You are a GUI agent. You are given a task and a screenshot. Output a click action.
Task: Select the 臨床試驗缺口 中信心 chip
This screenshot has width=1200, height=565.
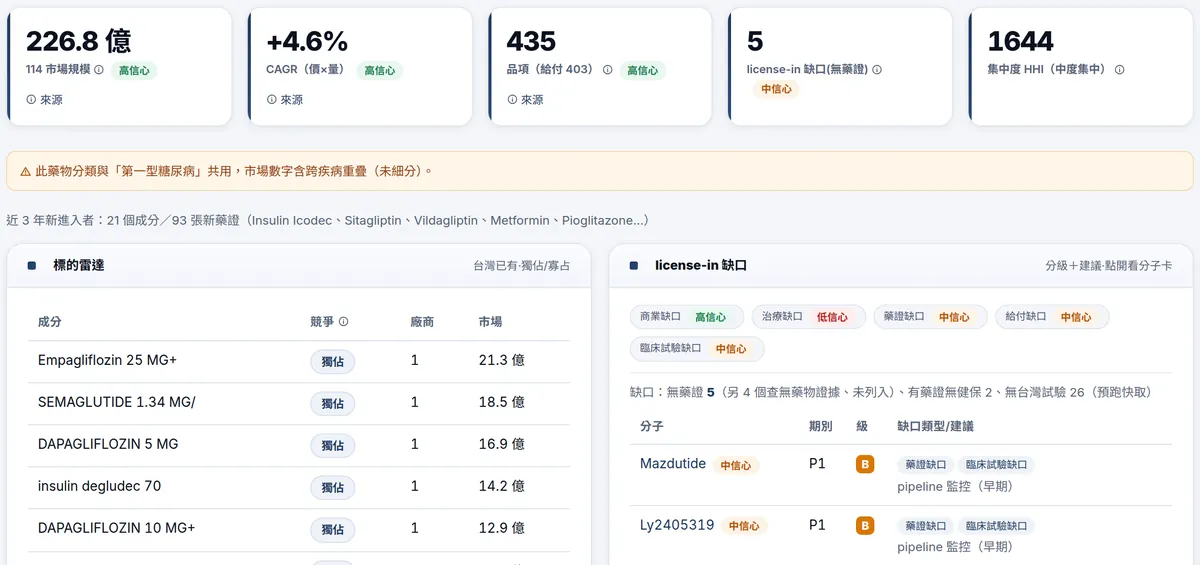697,349
